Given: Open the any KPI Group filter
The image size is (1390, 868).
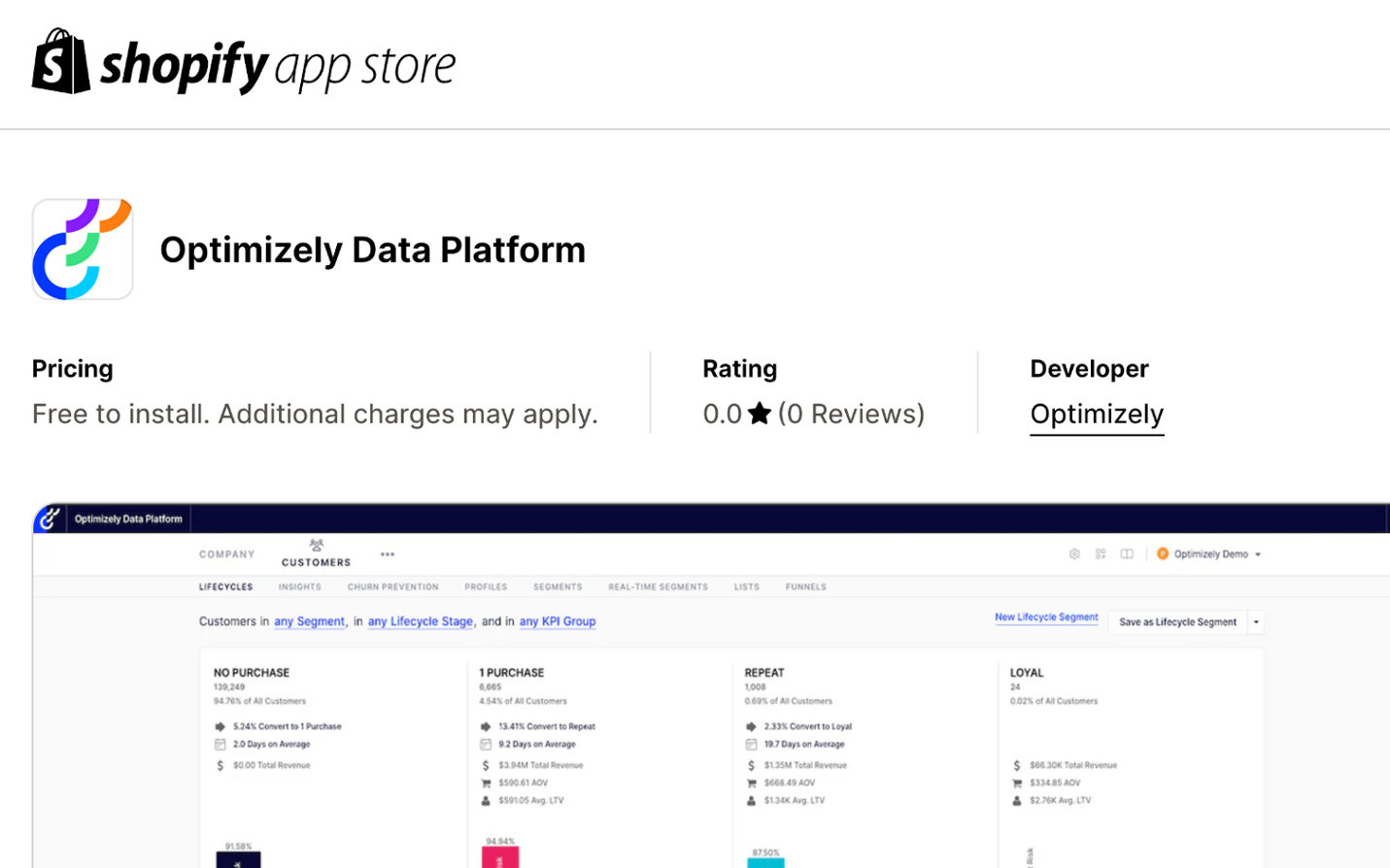Looking at the screenshot, I should [x=558, y=621].
